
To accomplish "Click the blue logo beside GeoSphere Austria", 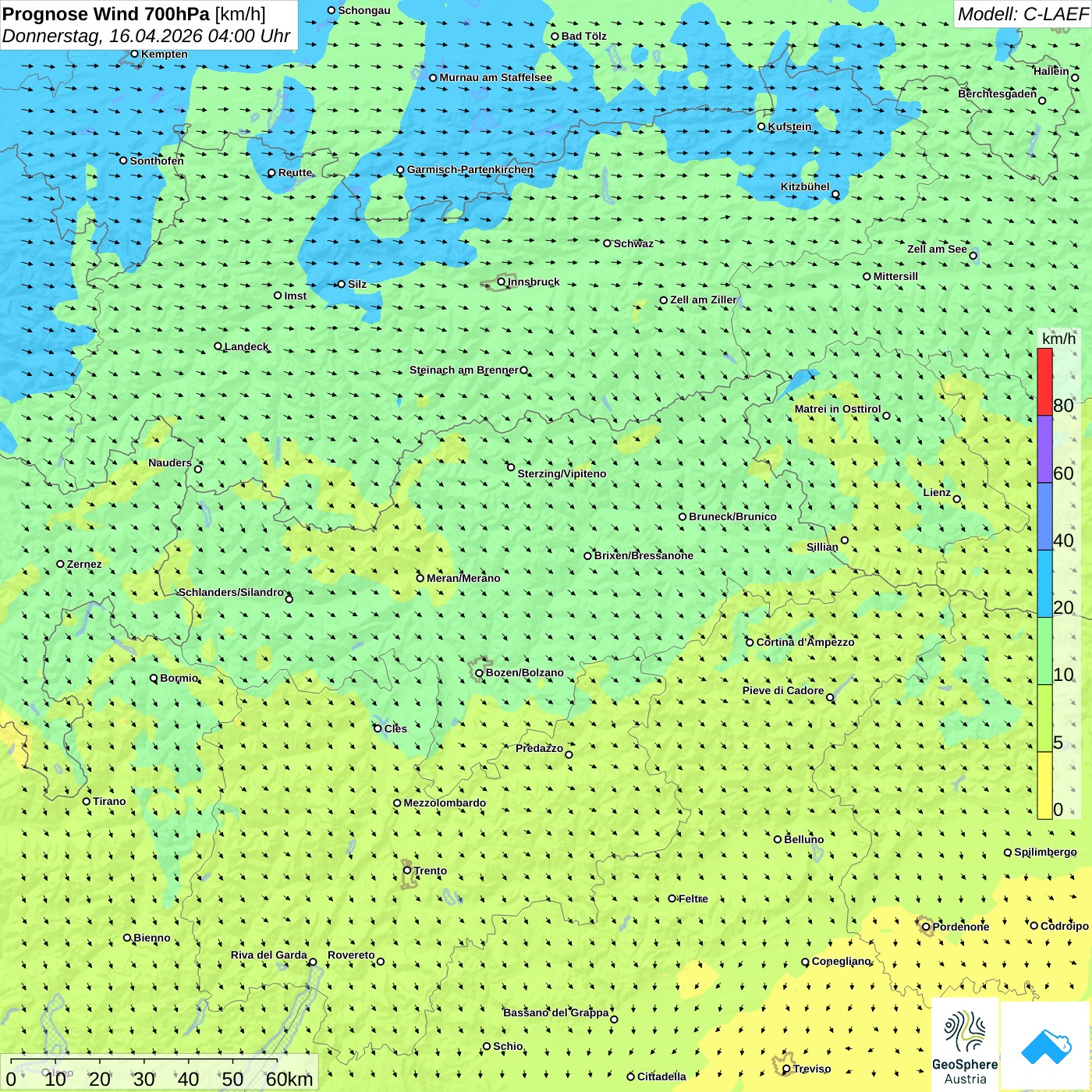I will tap(1045, 1046).
